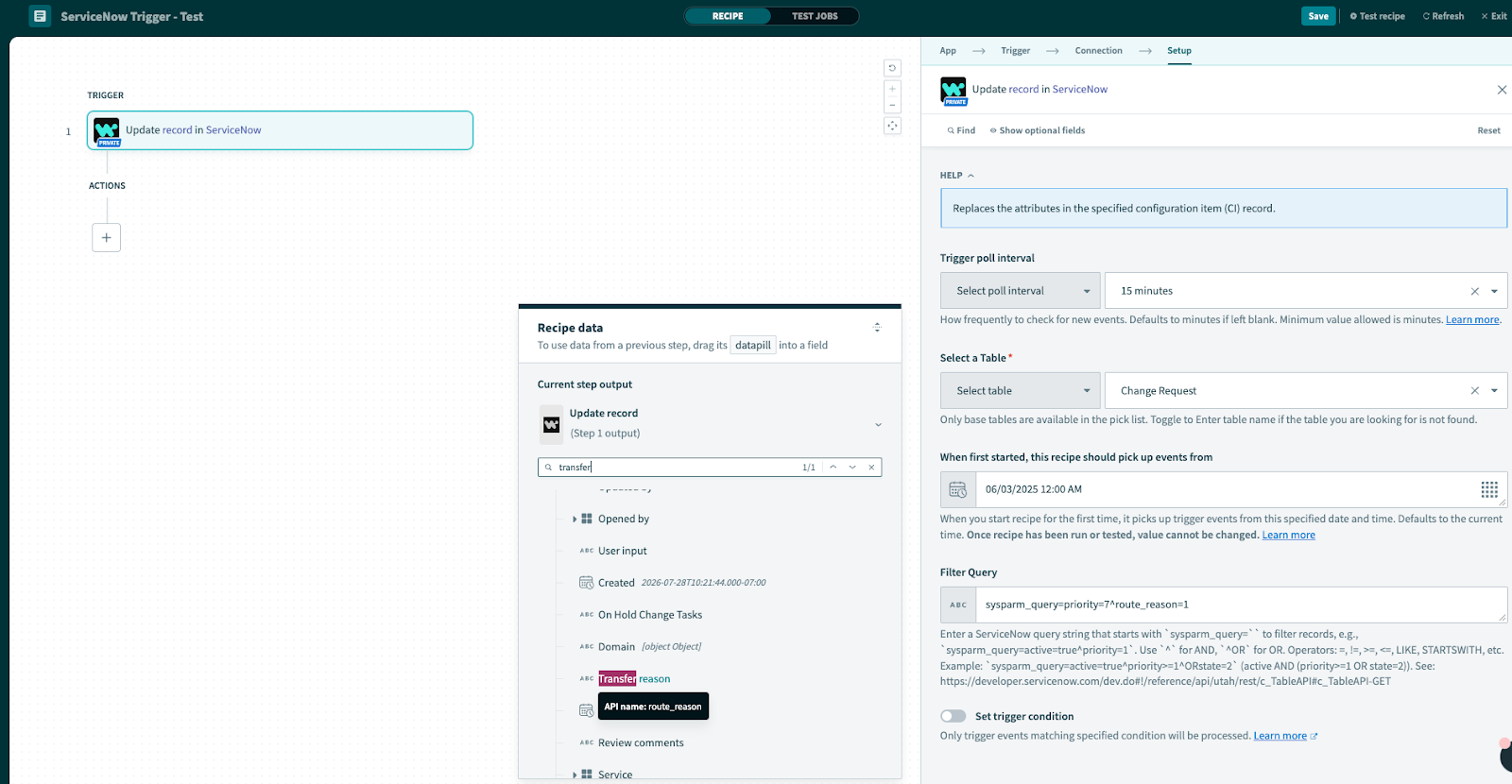Fit the recipe to the canvas view
The image size is (1512, 784).
[892, 126]
